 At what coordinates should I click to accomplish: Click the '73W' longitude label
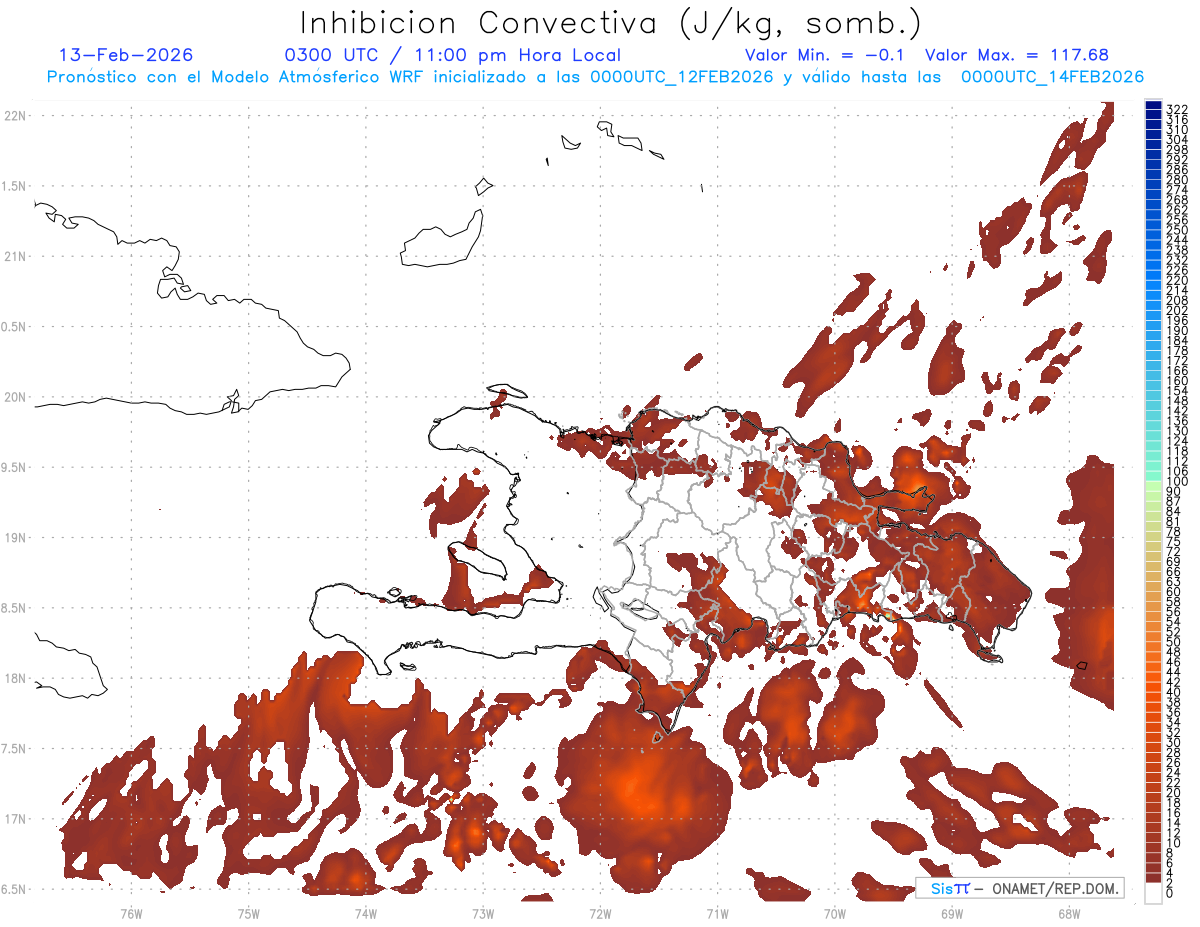[x=483, y=913]
